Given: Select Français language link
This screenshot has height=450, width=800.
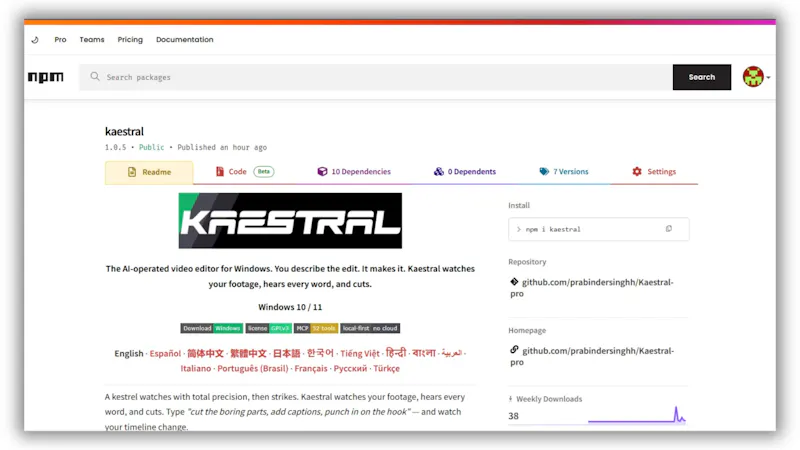Looking at the screenshot, I should point(311,368).
